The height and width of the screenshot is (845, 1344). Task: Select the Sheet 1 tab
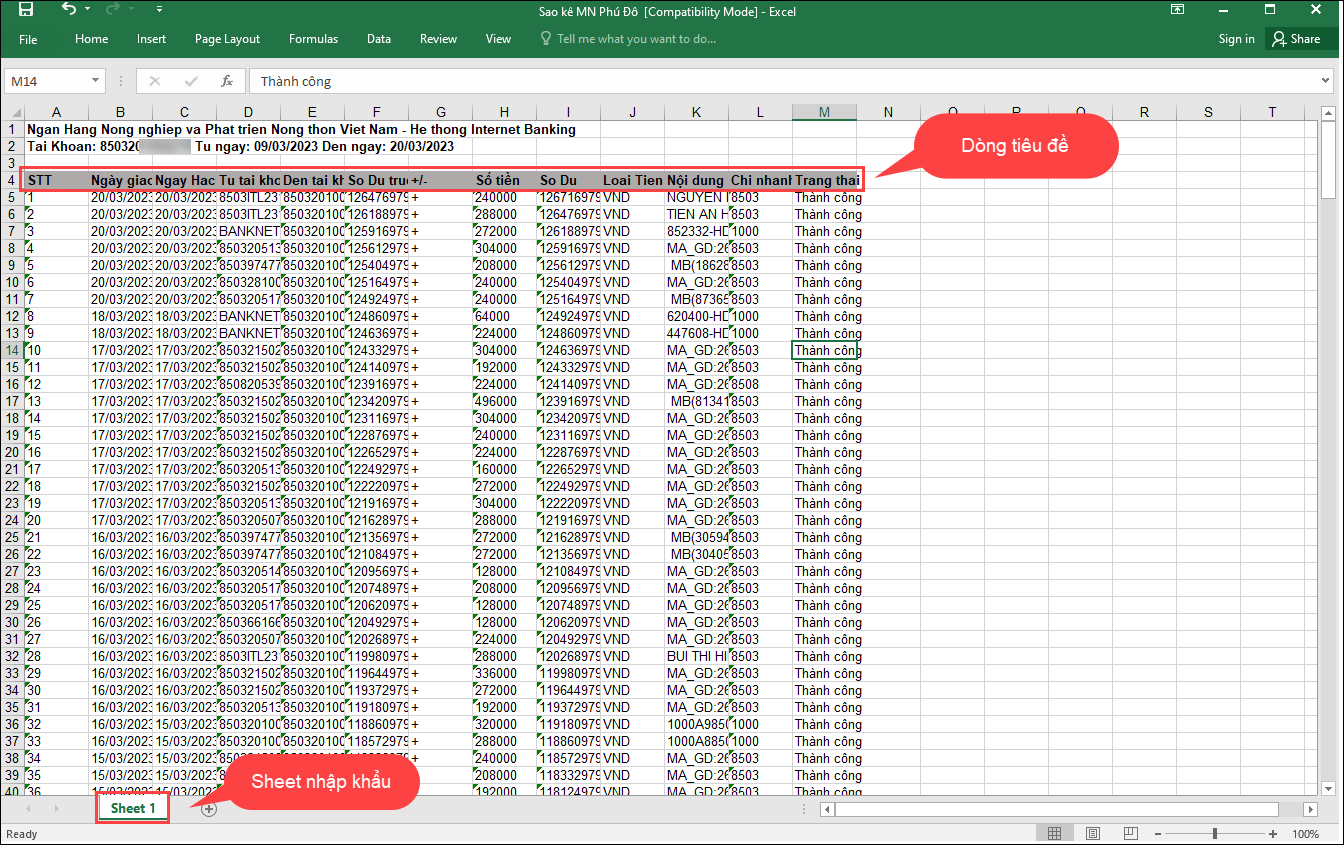point(133,808)
